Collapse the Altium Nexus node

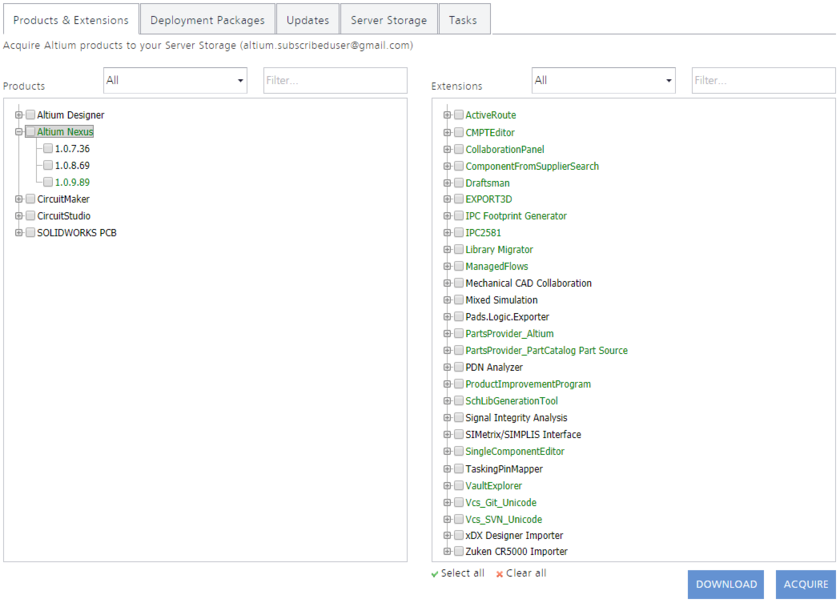click(x=17, y=131)
